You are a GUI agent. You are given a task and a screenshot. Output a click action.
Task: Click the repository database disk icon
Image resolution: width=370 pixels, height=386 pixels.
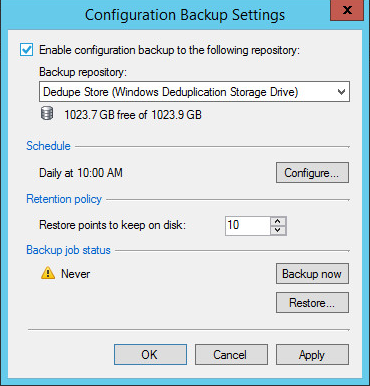[47, 114]
